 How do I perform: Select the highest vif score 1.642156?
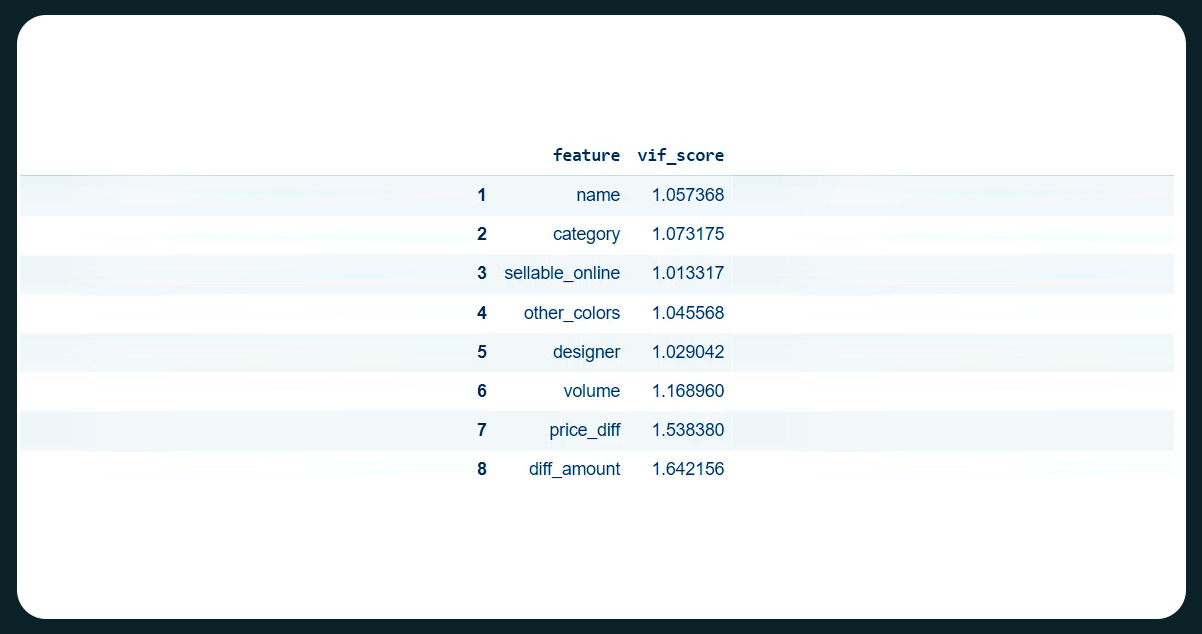tap(687, 469)
